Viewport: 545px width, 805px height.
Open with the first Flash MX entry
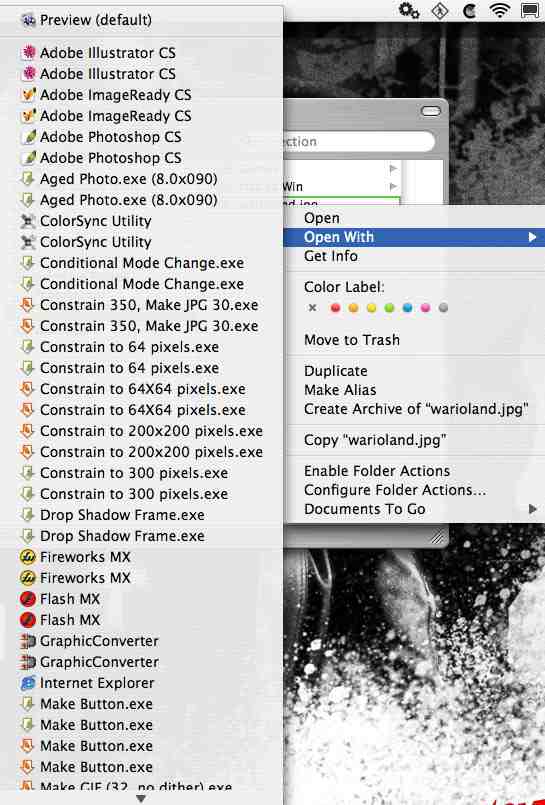point(141,599)
